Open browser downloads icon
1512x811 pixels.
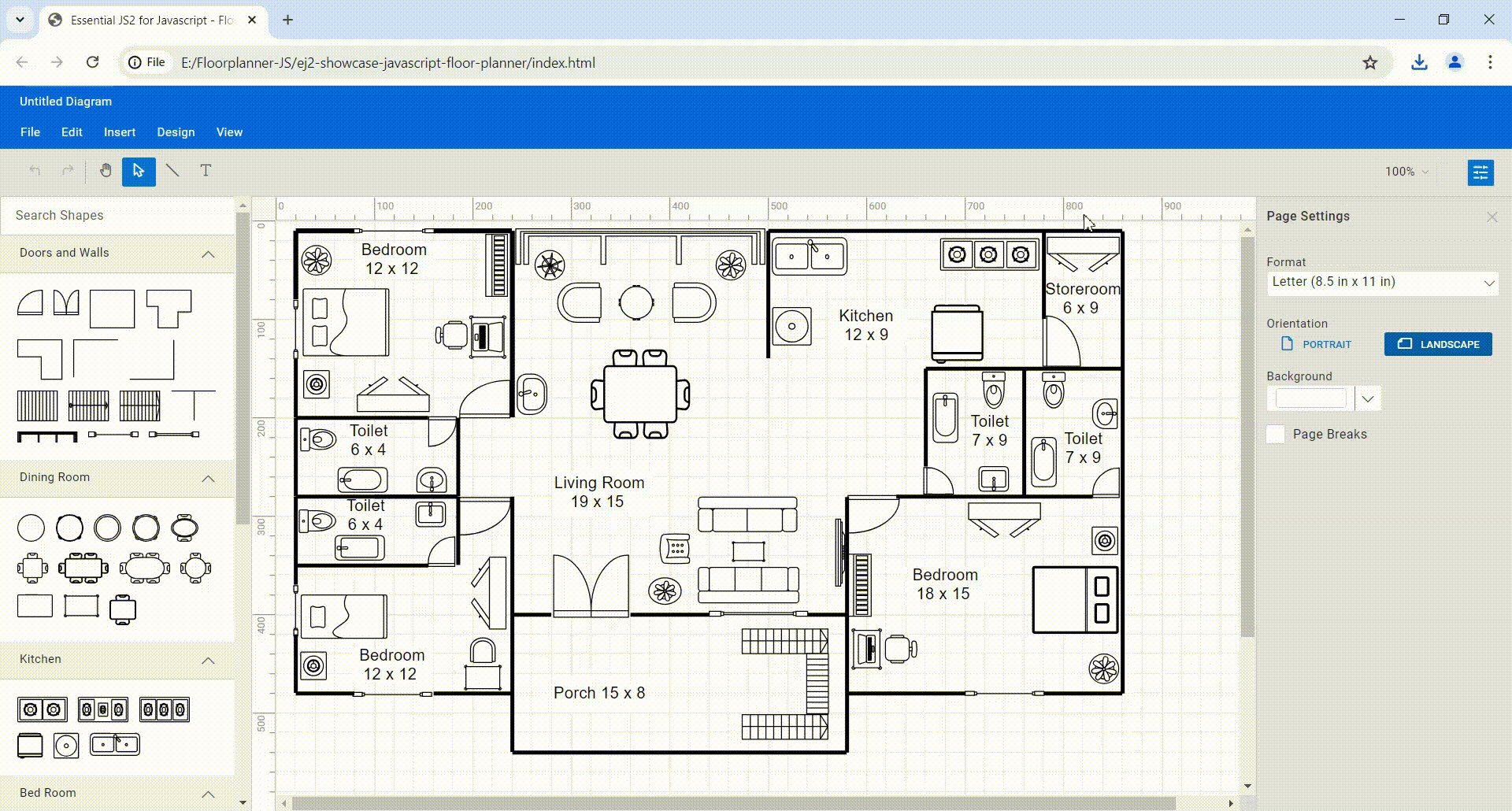1419,63
